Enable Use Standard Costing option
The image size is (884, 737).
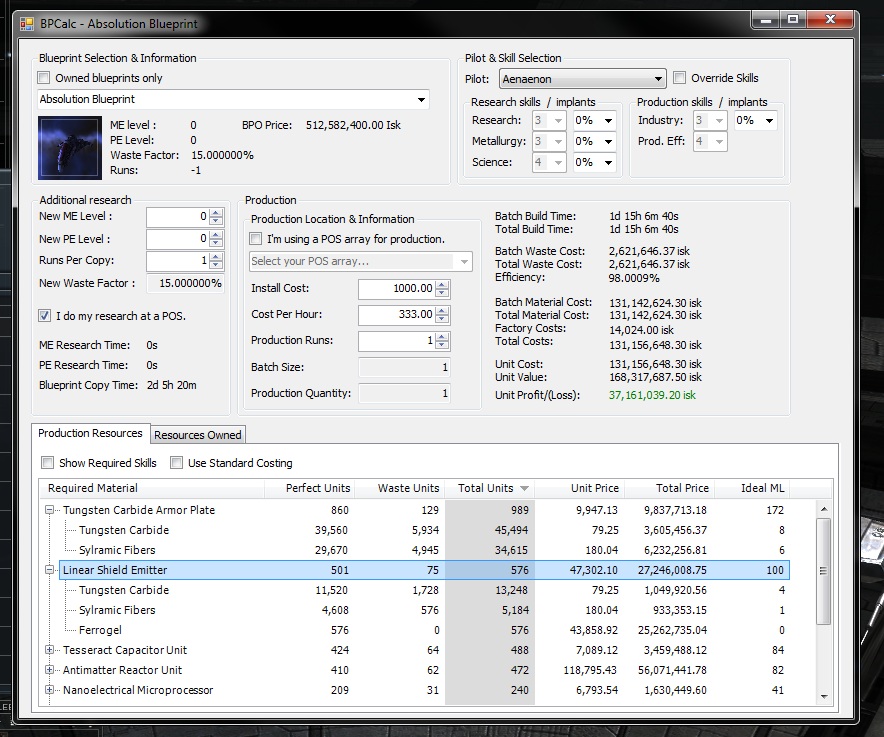click(177, 463)
